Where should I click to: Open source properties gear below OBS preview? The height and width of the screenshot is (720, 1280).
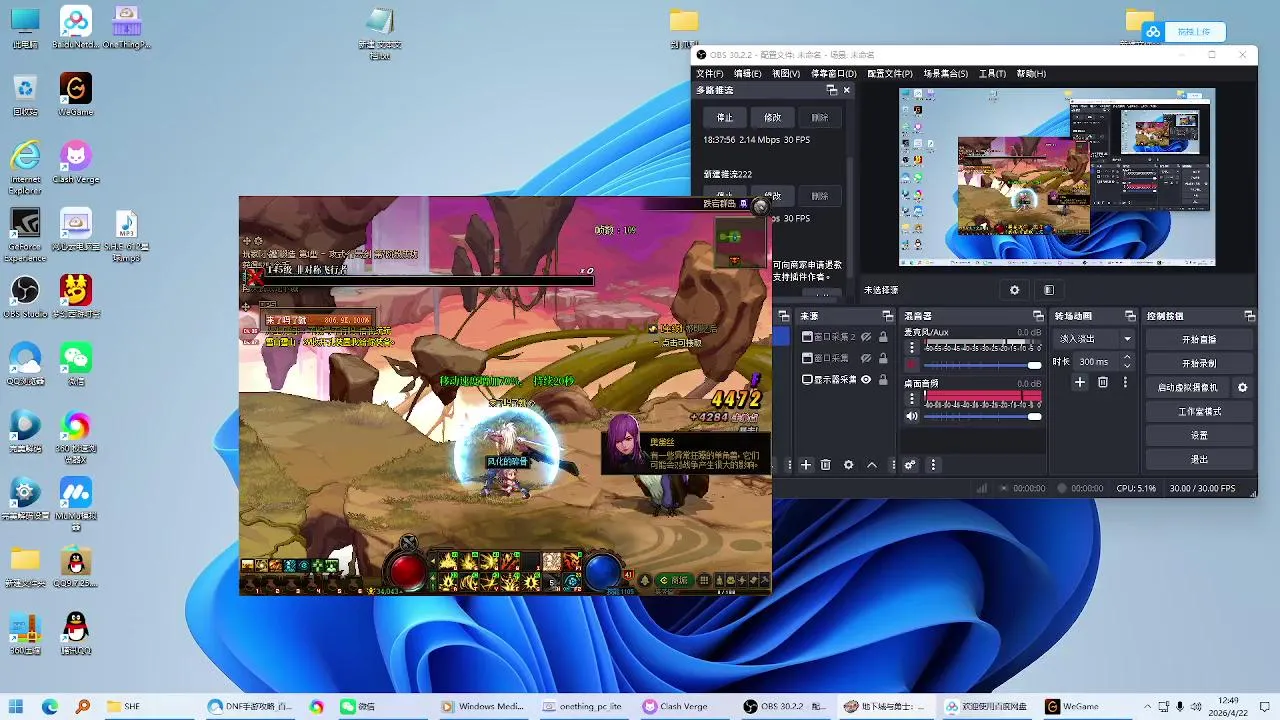click(1014, 290)
